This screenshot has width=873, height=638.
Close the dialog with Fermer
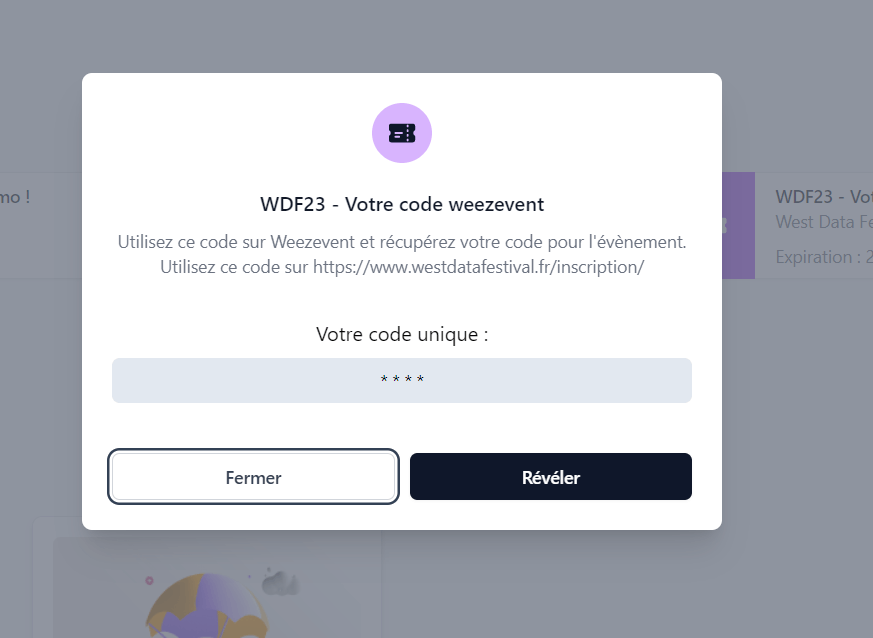click(253, 477)
